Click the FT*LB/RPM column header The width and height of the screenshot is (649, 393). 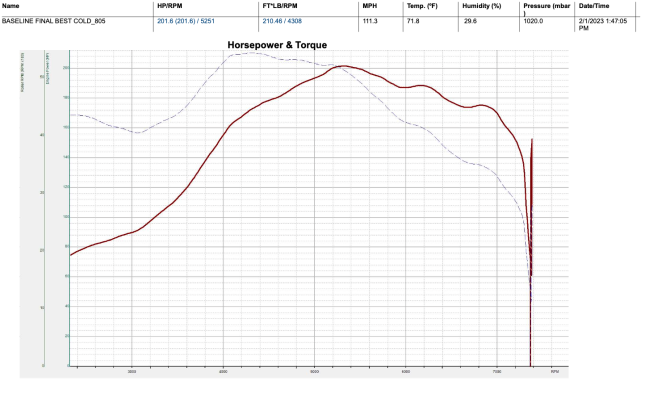280,6
